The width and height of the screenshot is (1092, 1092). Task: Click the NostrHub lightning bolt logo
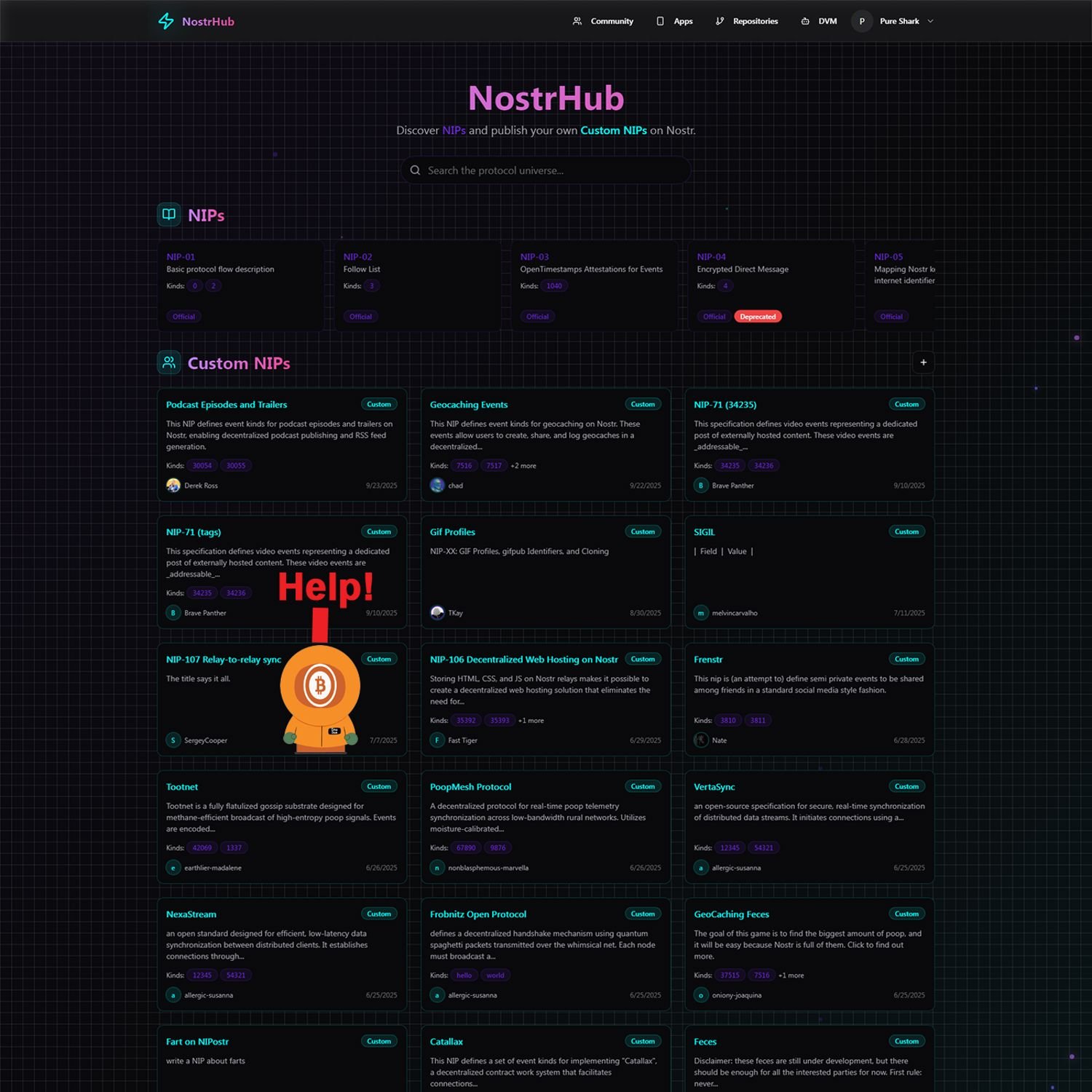pyautogui.click(x=166, y=21)
